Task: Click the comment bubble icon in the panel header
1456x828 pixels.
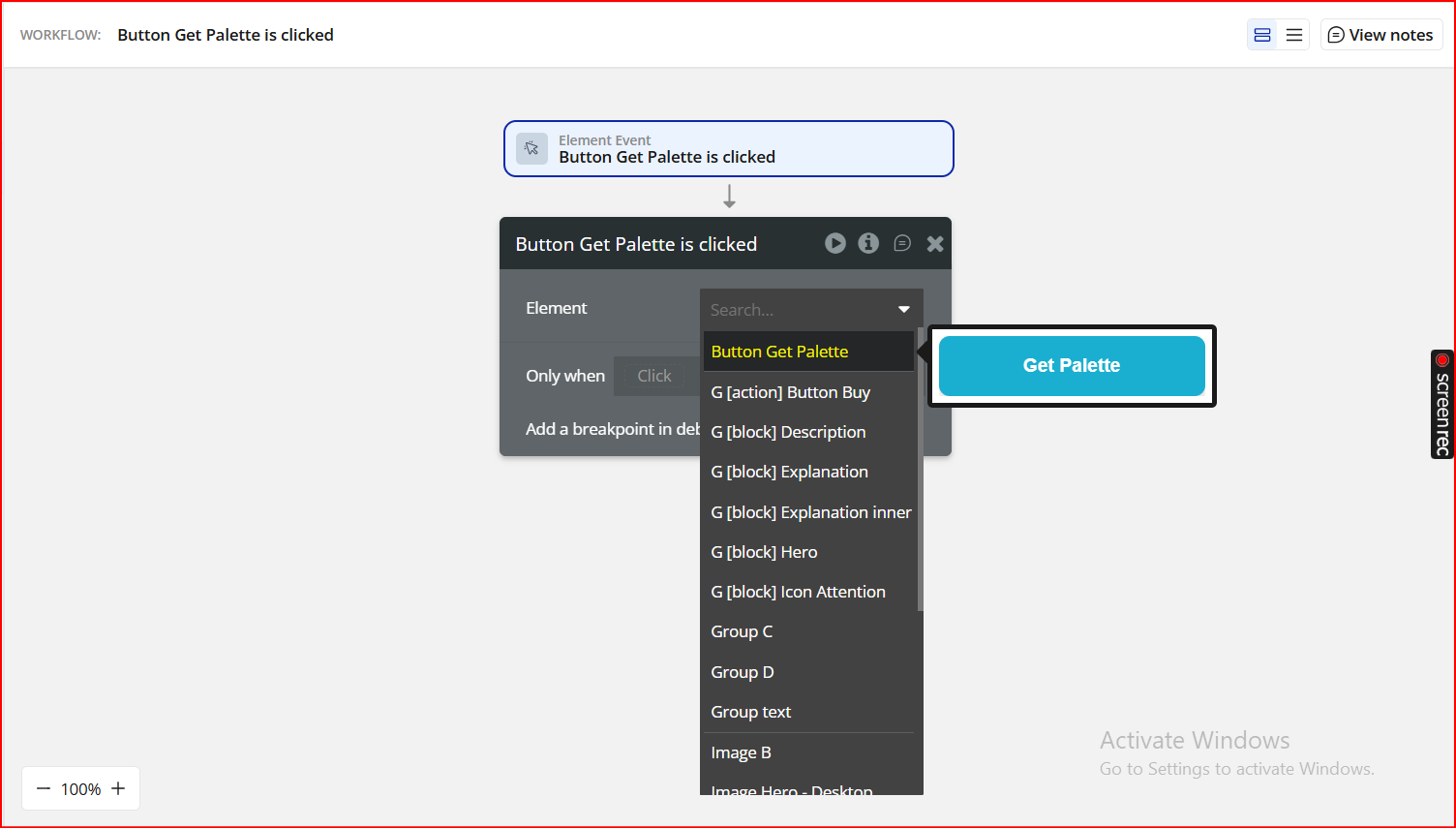Action: coord(902,243)
